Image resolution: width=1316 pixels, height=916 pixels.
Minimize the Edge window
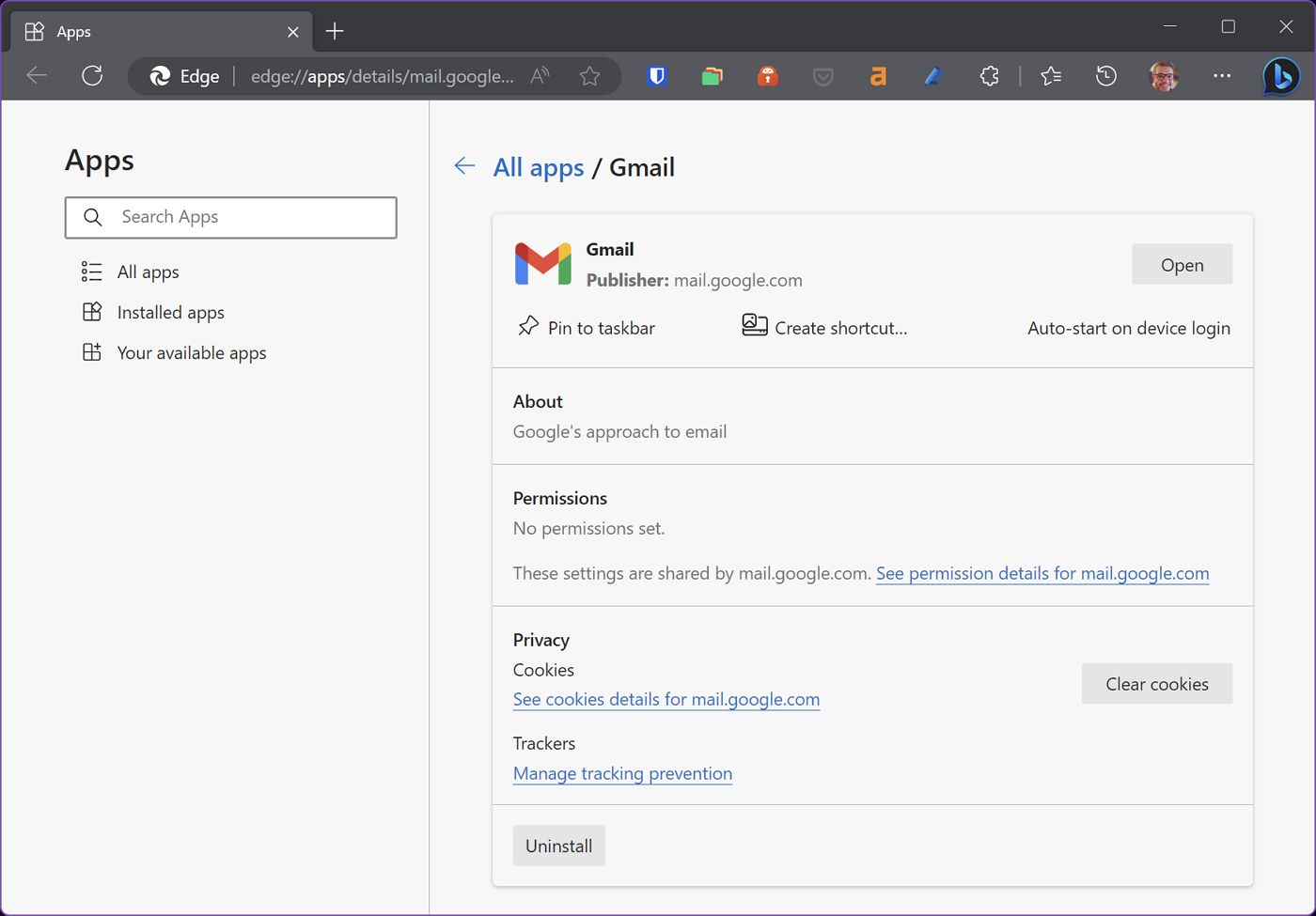pyautogui.click(x=1170, y=27)
